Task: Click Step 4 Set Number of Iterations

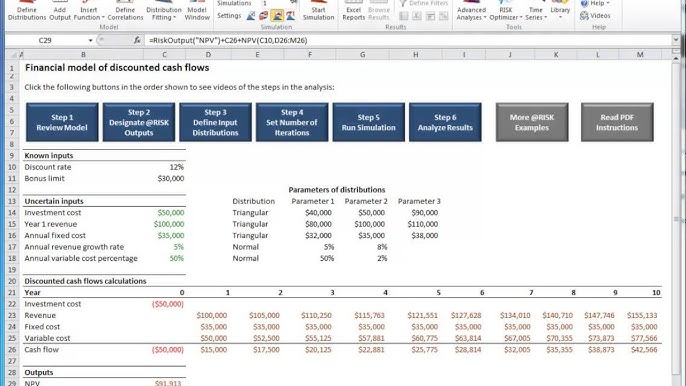Action: click(x=292, y=123)
